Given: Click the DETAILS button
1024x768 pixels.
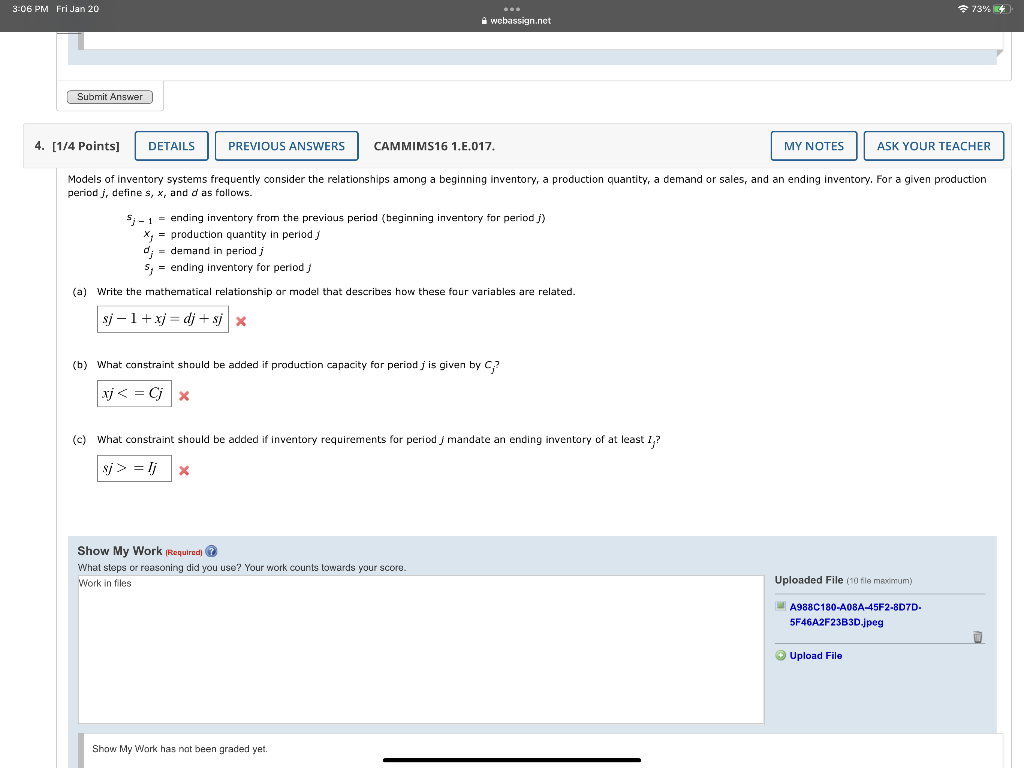Looking at the screenshot, I should (171, 145).
